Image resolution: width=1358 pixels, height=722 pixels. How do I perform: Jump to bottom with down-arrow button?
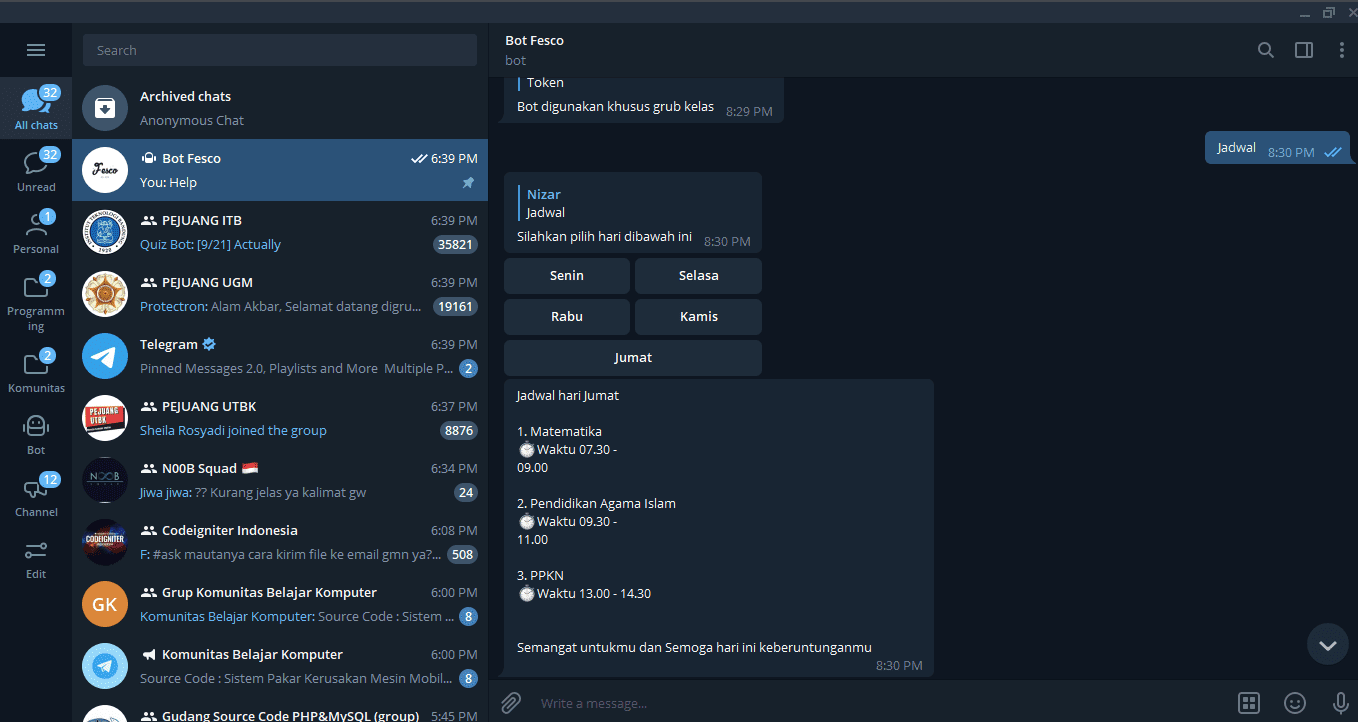coord(1328,645)
